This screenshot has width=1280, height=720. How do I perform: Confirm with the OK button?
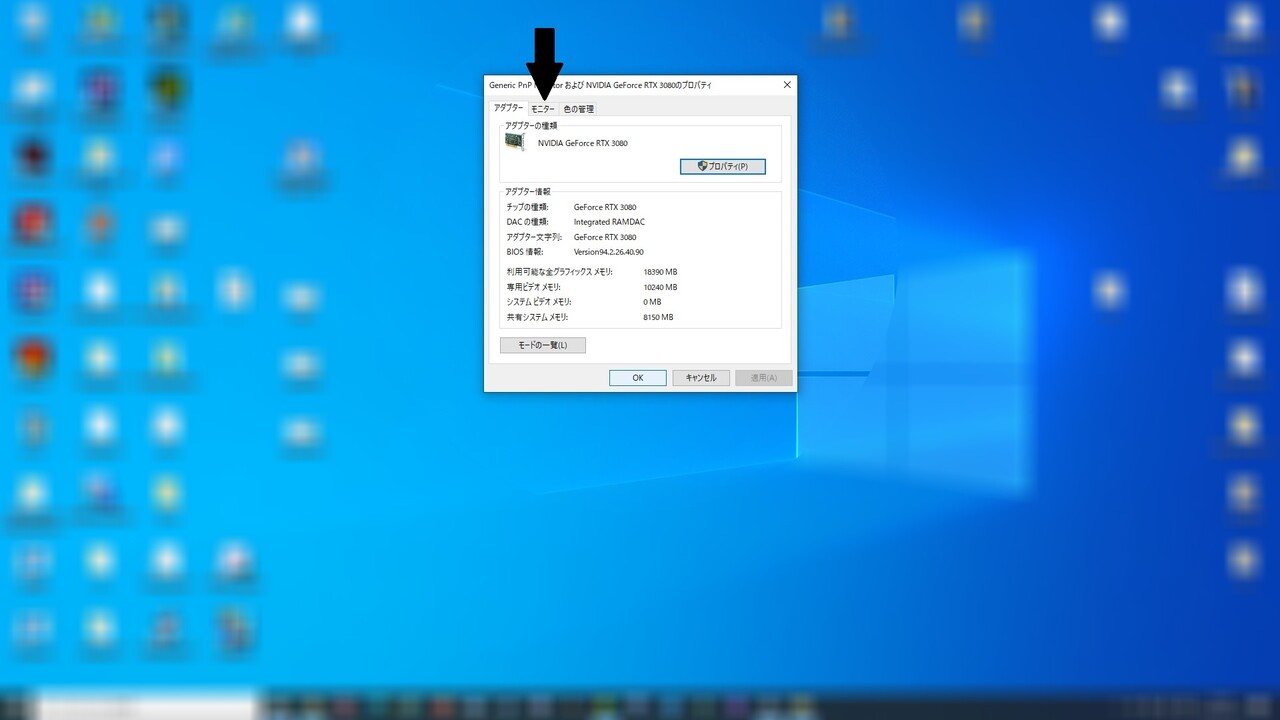(637, 378)
